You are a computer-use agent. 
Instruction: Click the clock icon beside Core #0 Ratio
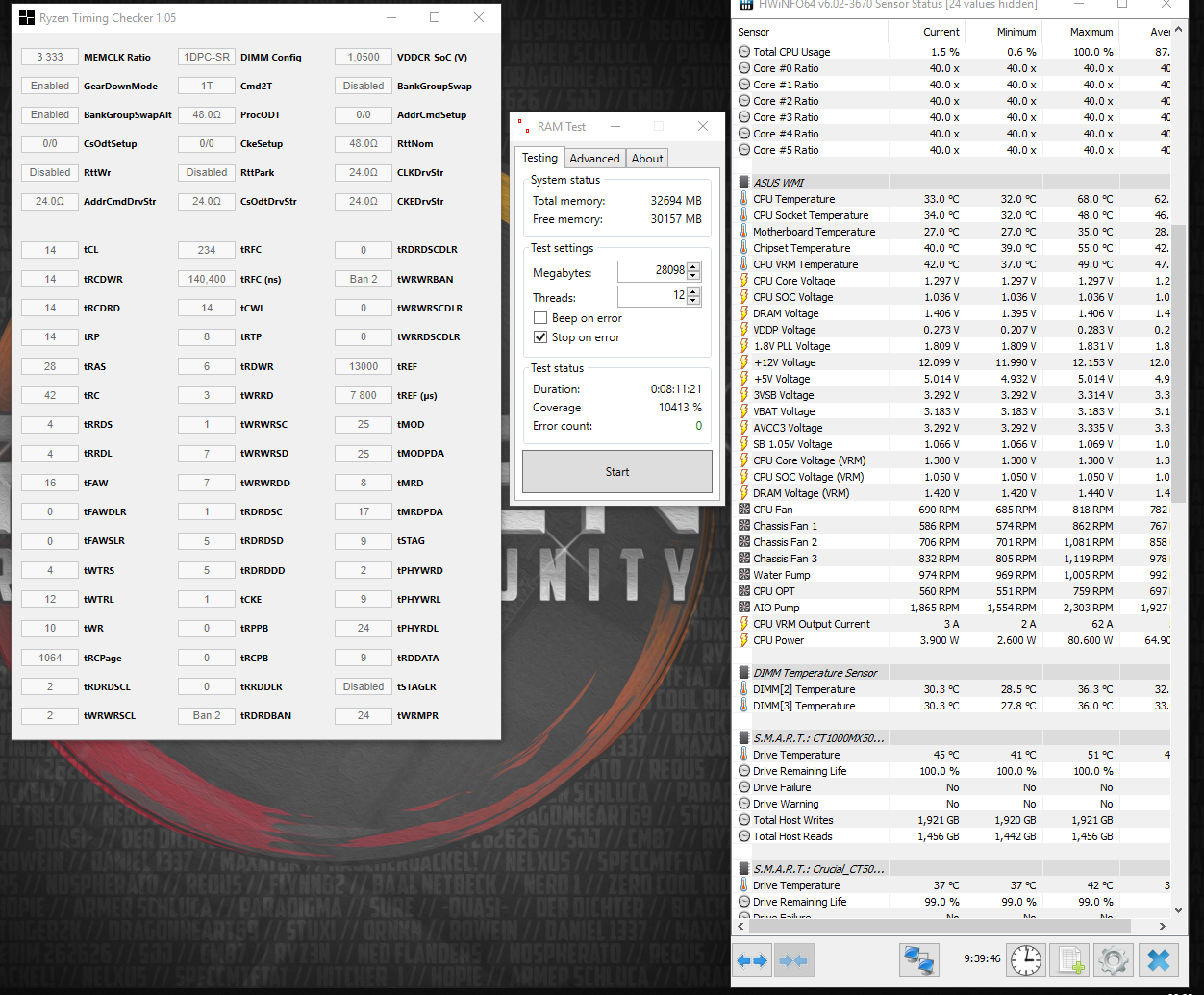[744, 68]
